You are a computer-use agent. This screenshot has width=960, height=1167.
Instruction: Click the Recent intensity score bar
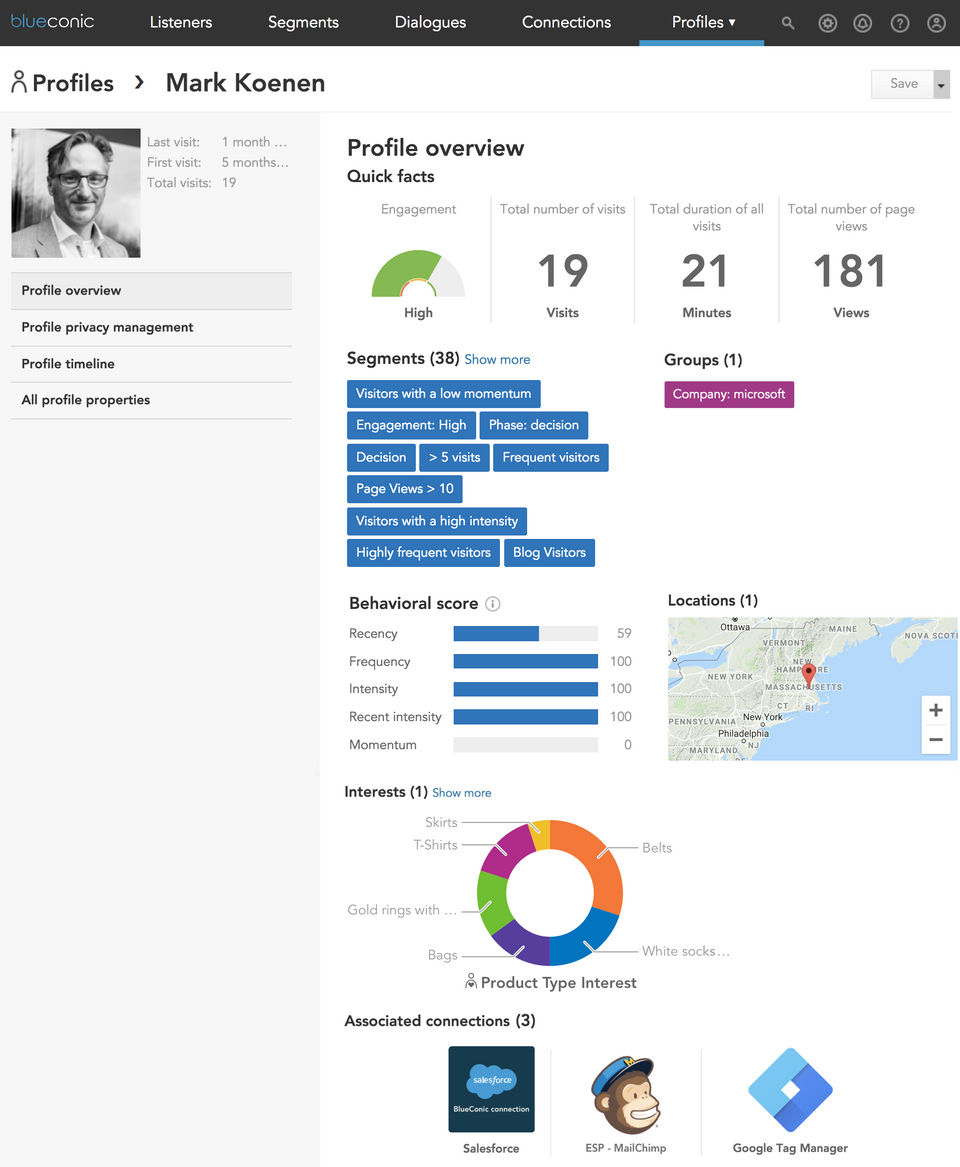(x=525, y=717)
